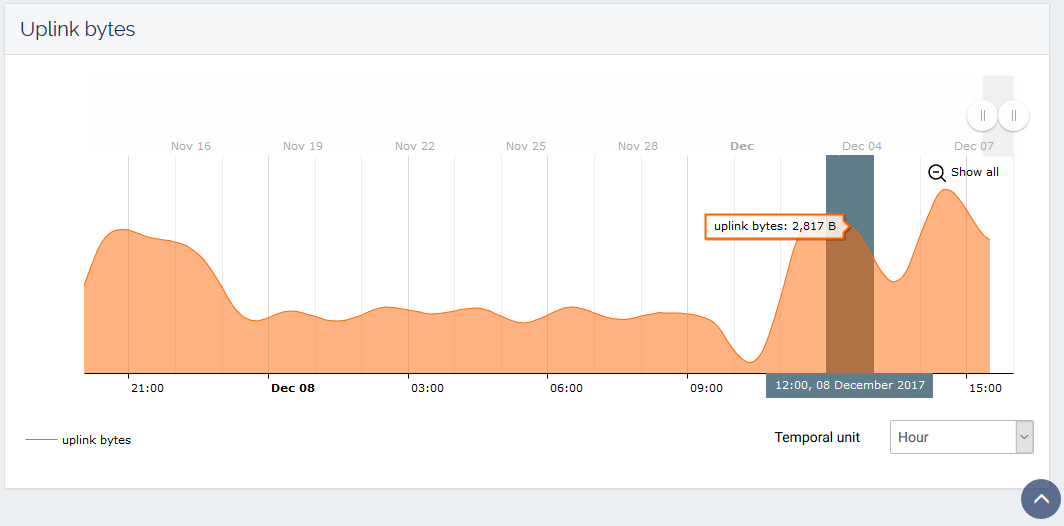This screenshot has width=1064, height=526.
Task: Click the orange legend line marker
Action: pos(41,439)
